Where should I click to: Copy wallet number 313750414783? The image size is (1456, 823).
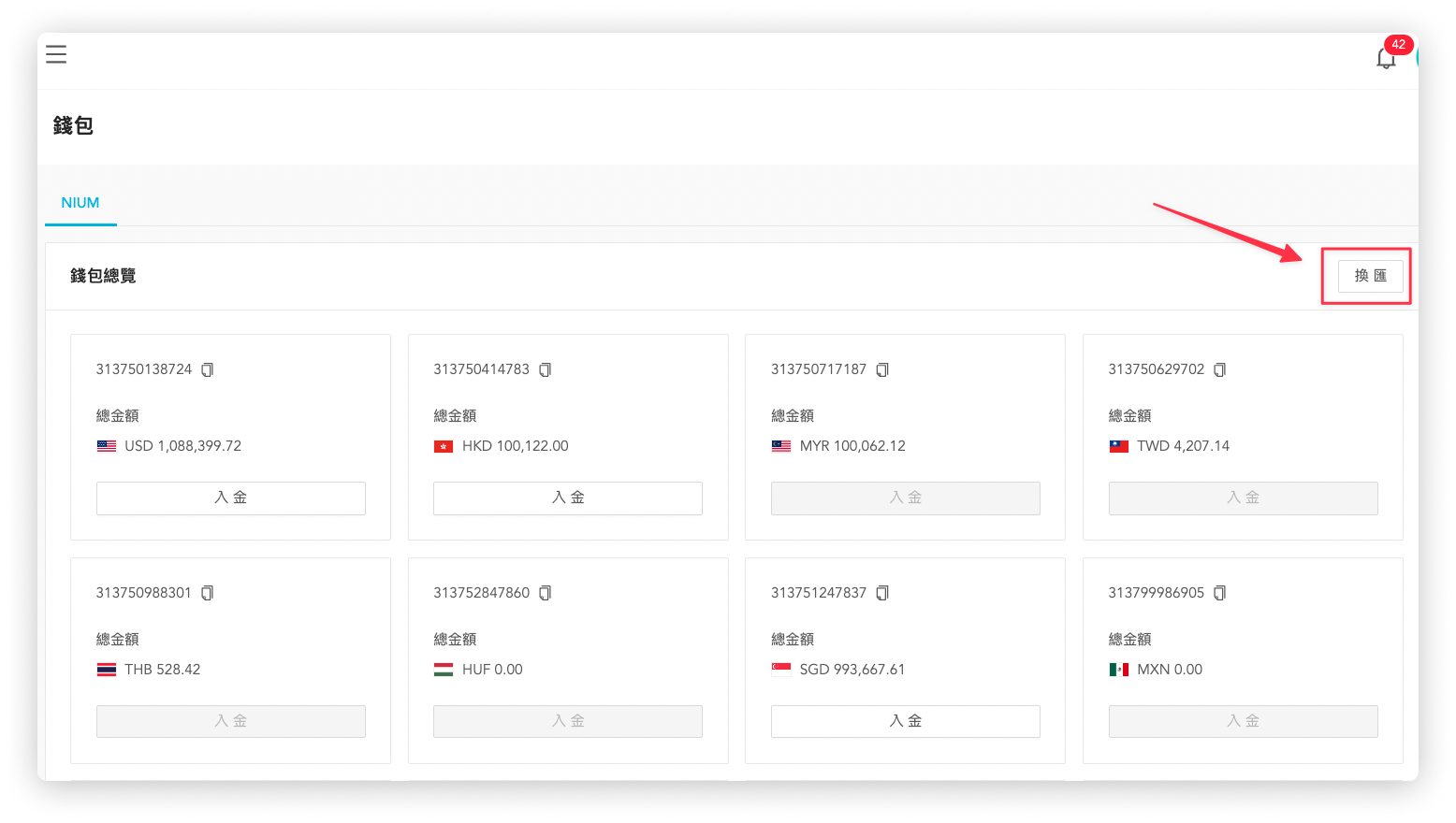[546, 369]
